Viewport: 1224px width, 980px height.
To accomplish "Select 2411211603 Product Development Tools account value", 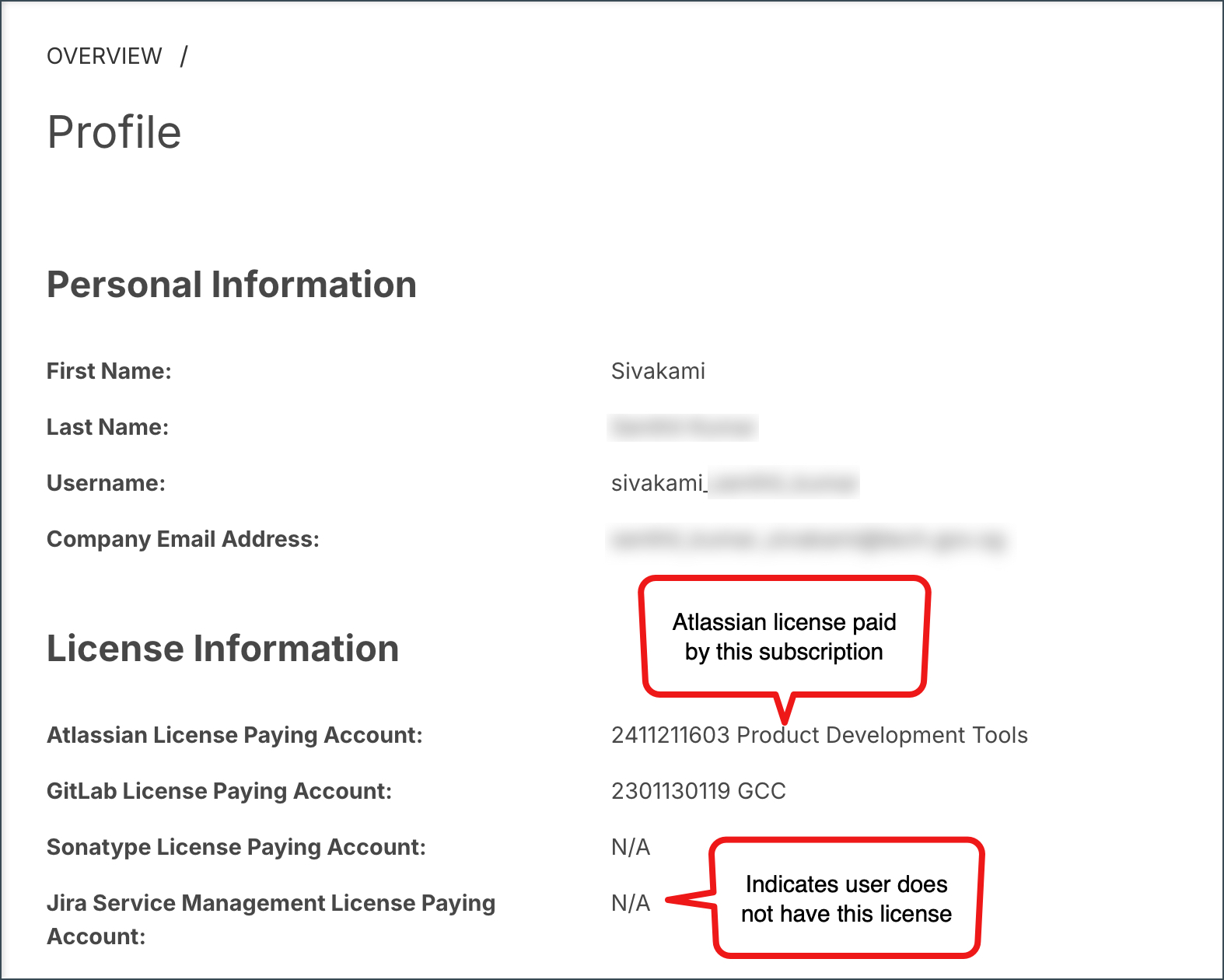I will click(x=819, y=735).
